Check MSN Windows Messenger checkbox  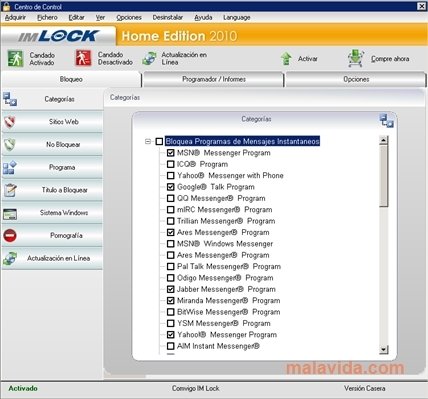click(171, 244)
